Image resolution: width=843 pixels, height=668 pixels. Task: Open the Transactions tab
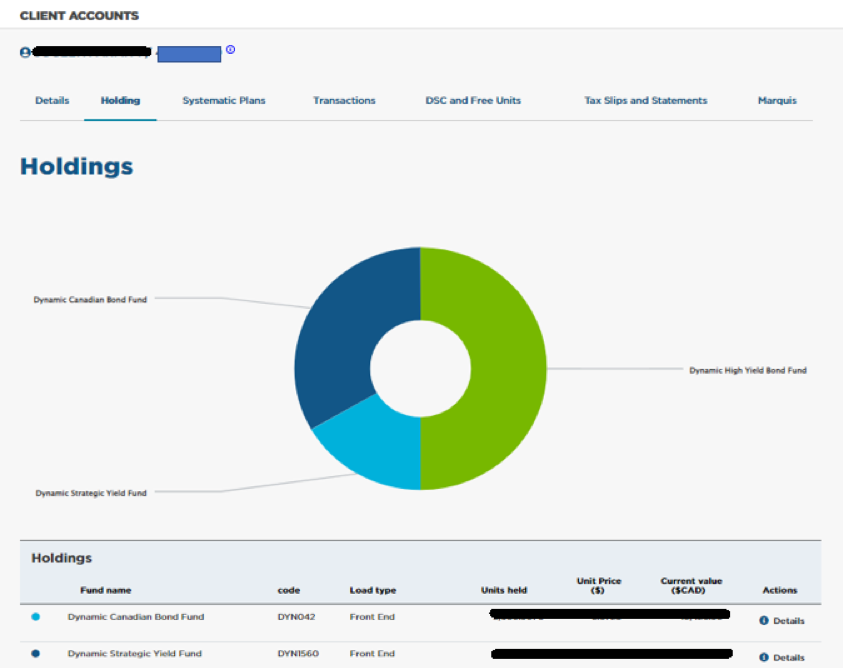coord(344,101)
